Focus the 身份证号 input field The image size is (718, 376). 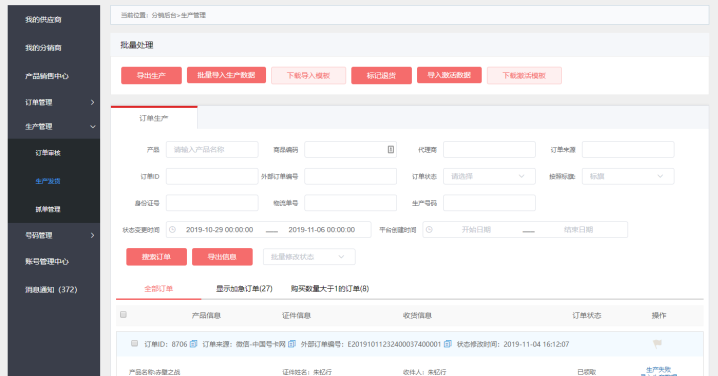[212, 203]
